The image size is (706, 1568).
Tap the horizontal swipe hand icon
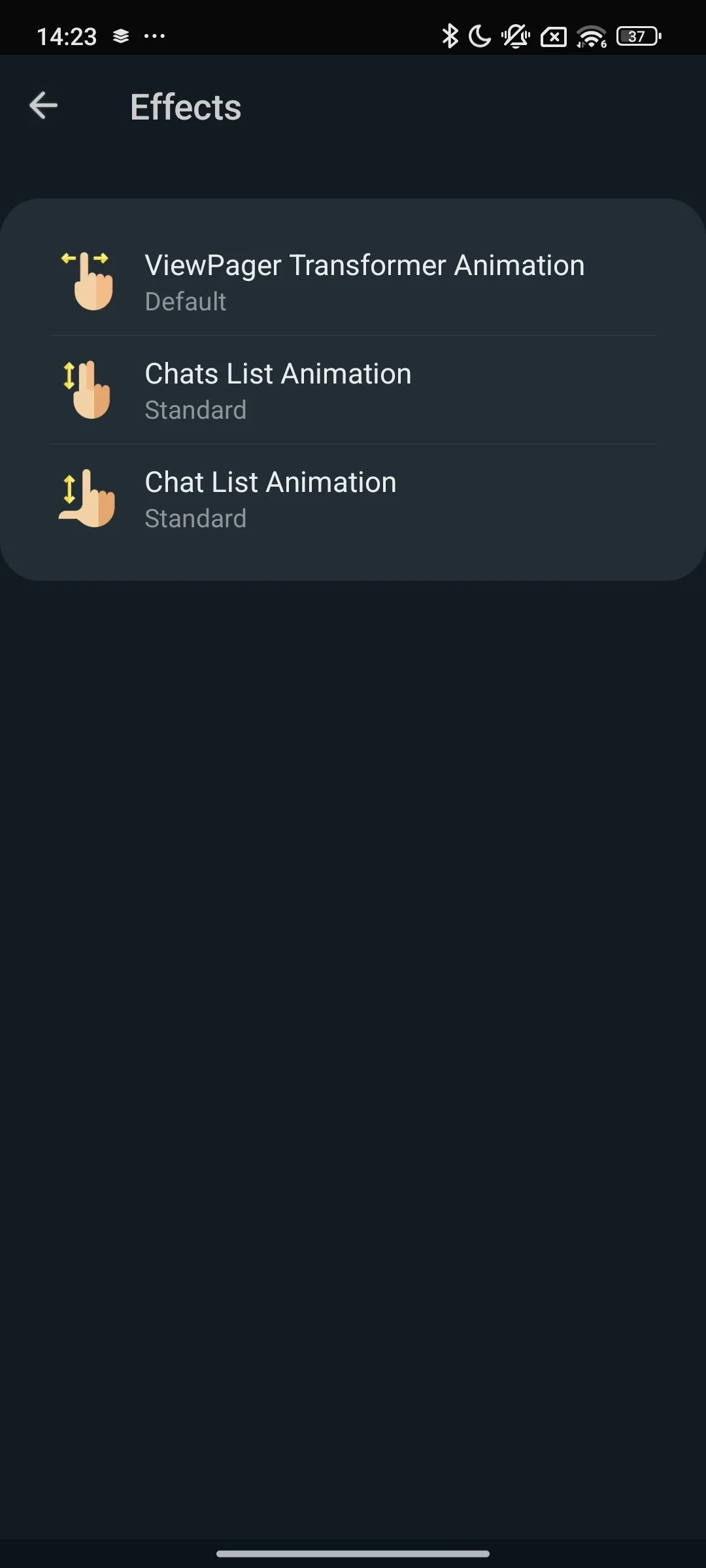pos(88,281)
